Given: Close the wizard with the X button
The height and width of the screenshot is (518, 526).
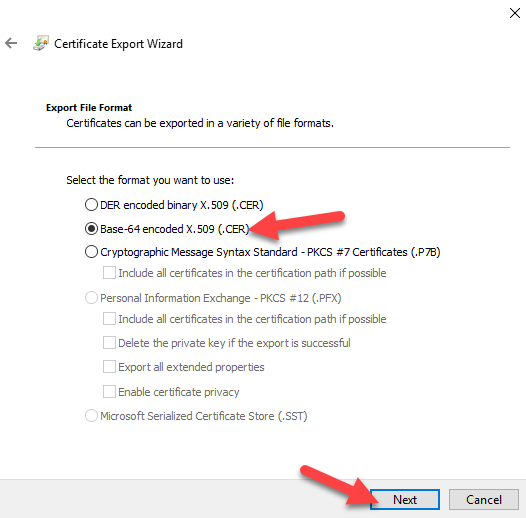Looking at the screenshot, I should coord(515,13).
